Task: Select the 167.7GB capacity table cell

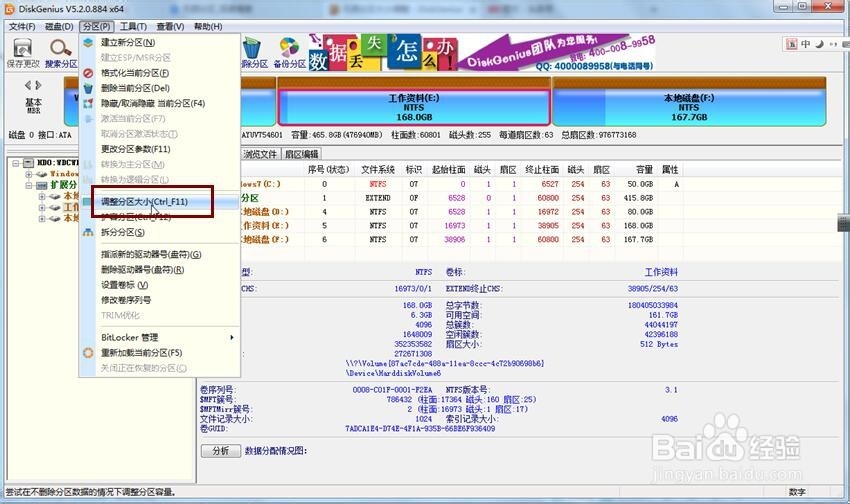Action: (x=638, y=240)
